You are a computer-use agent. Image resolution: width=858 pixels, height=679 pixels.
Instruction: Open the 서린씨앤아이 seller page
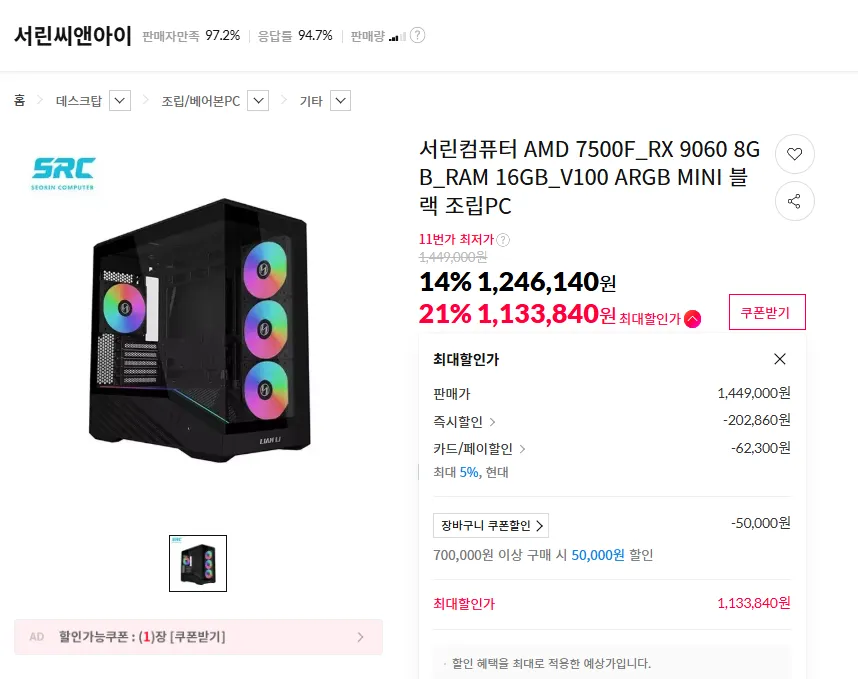(x=72, y=36)
